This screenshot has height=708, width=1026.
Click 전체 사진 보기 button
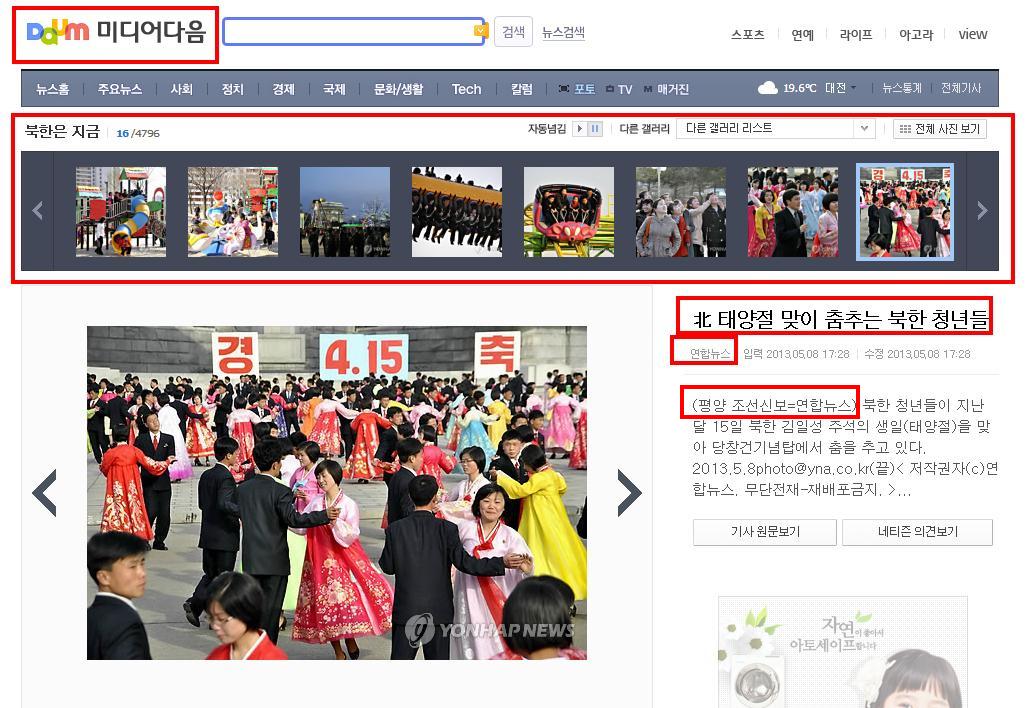[940, 129]
